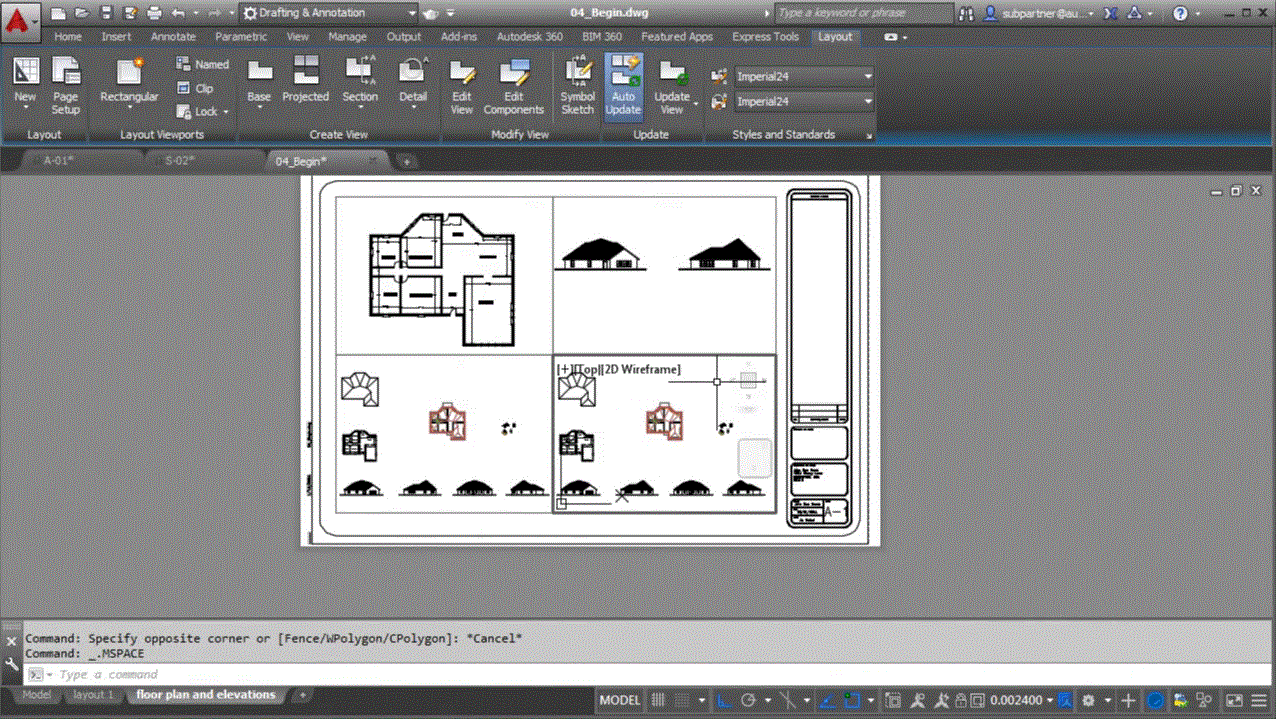Click the Projected view tool
The image size is (1276, 719).
pos(305,80)
